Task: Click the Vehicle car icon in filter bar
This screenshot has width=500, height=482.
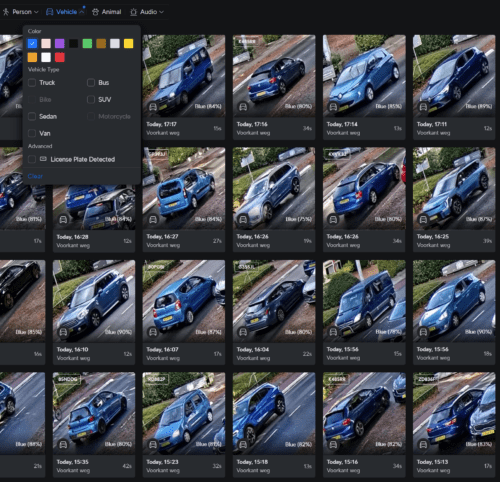Action: 49,12
